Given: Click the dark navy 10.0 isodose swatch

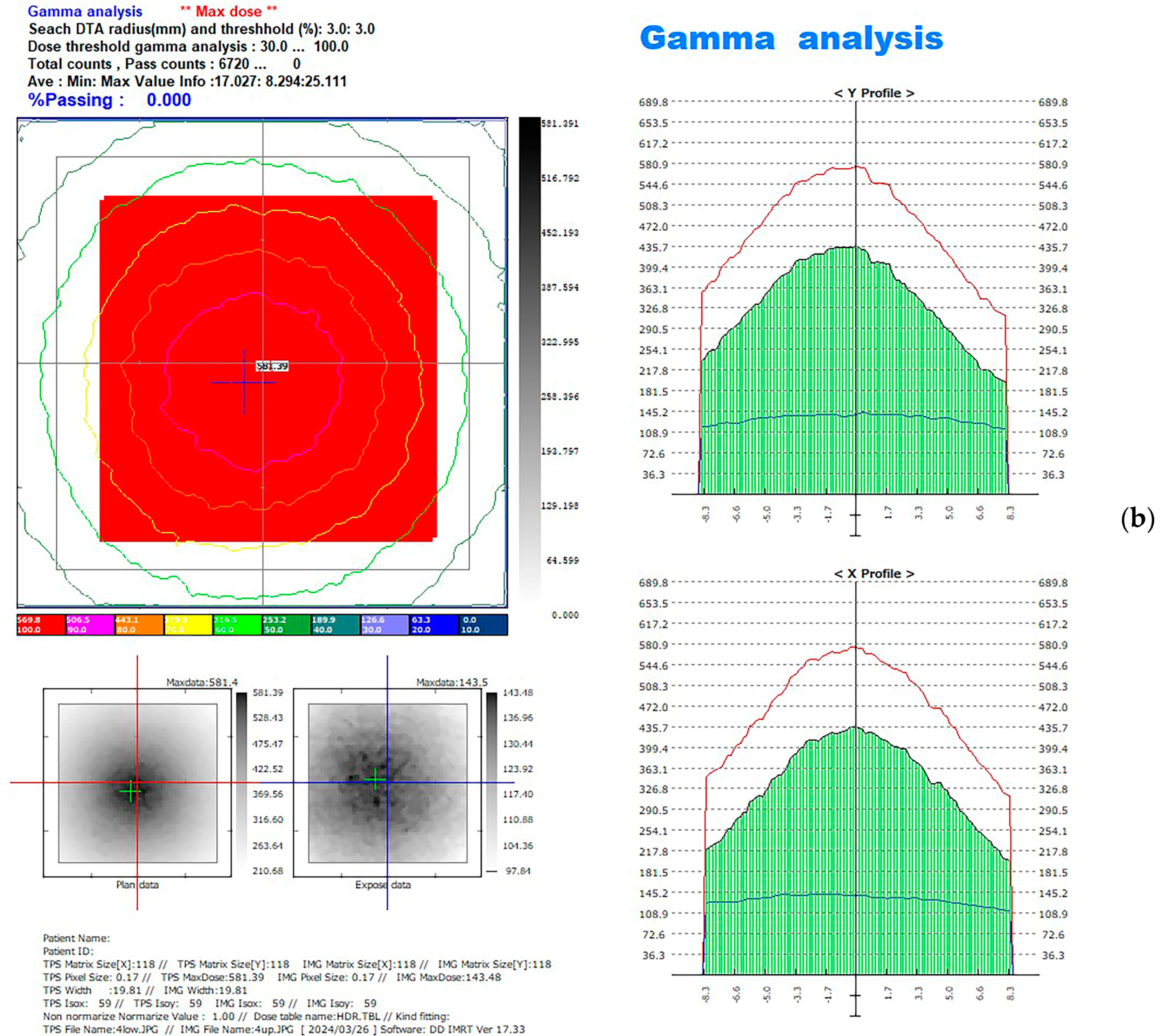Looking at the screenshot, I should coord(483,624).
